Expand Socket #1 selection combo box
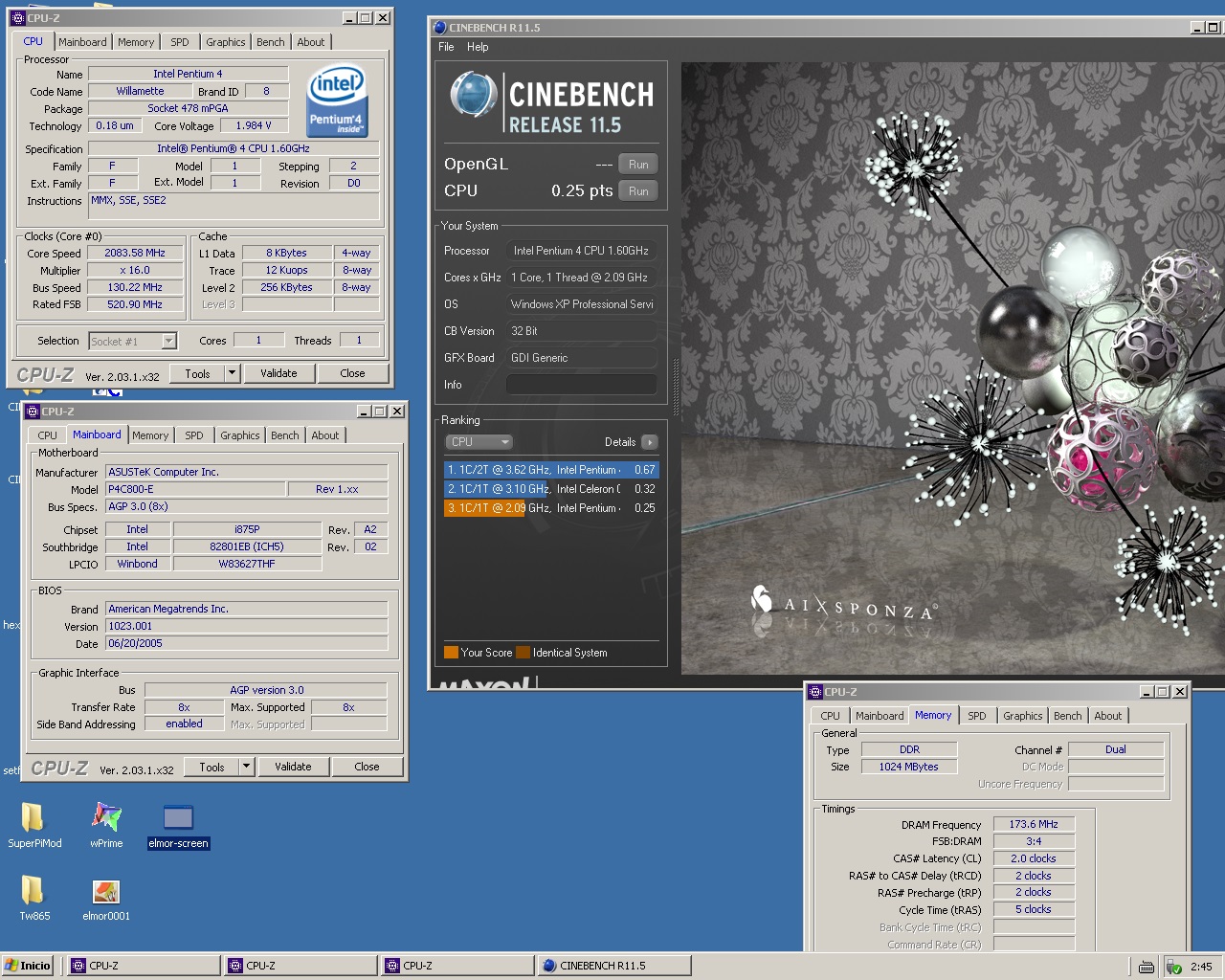The height and width of the screenshot is (980, 1225). pos(168,341)
